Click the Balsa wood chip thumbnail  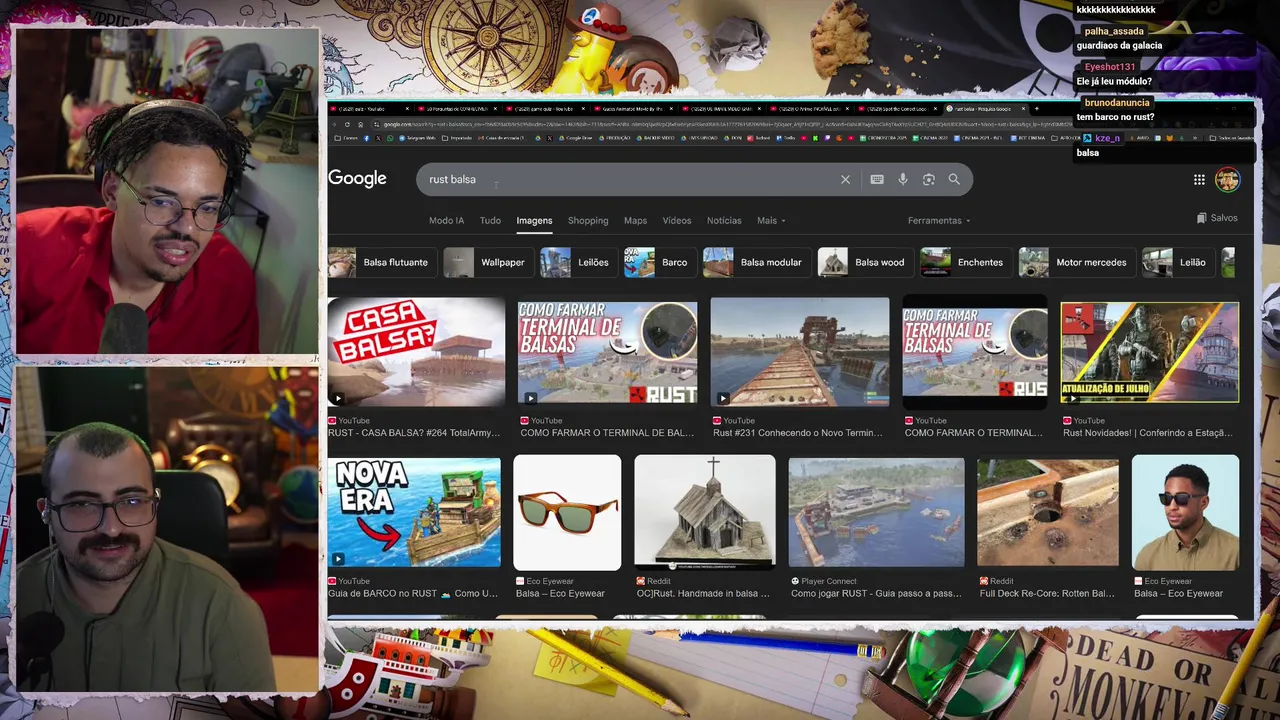pyautogui.click(x=833, y=262)
